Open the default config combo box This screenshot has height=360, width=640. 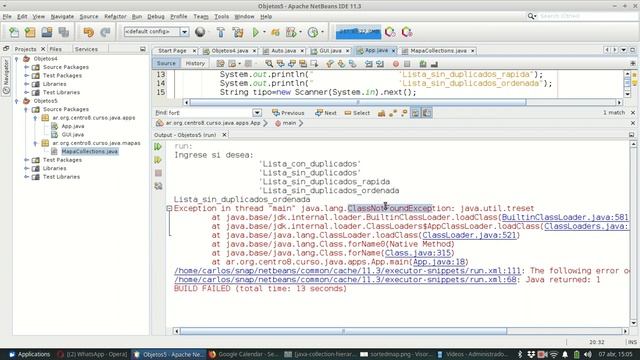coord(156,32)
